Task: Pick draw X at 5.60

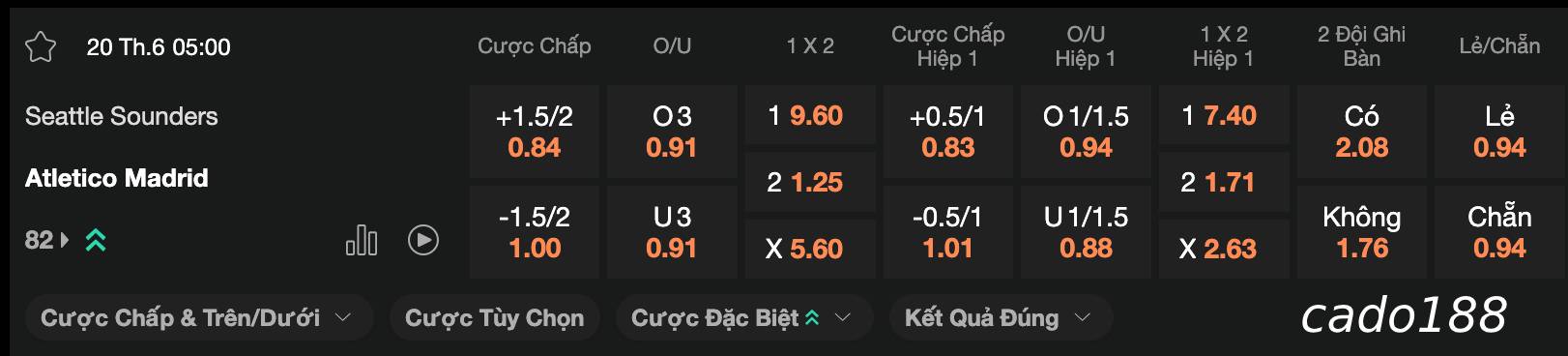Action: click(810, 249)
